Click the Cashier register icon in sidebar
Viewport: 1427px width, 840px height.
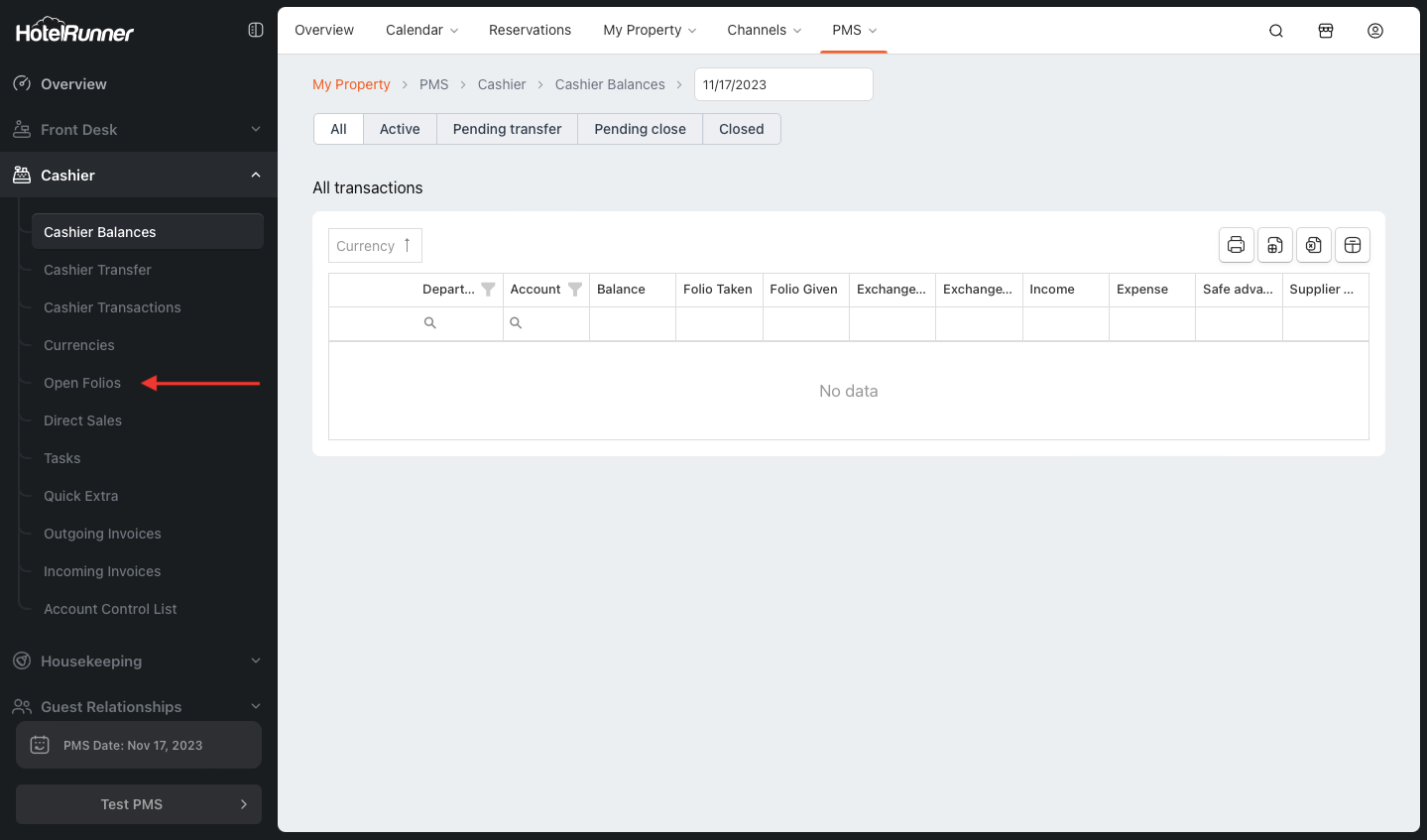coord(22,175)
